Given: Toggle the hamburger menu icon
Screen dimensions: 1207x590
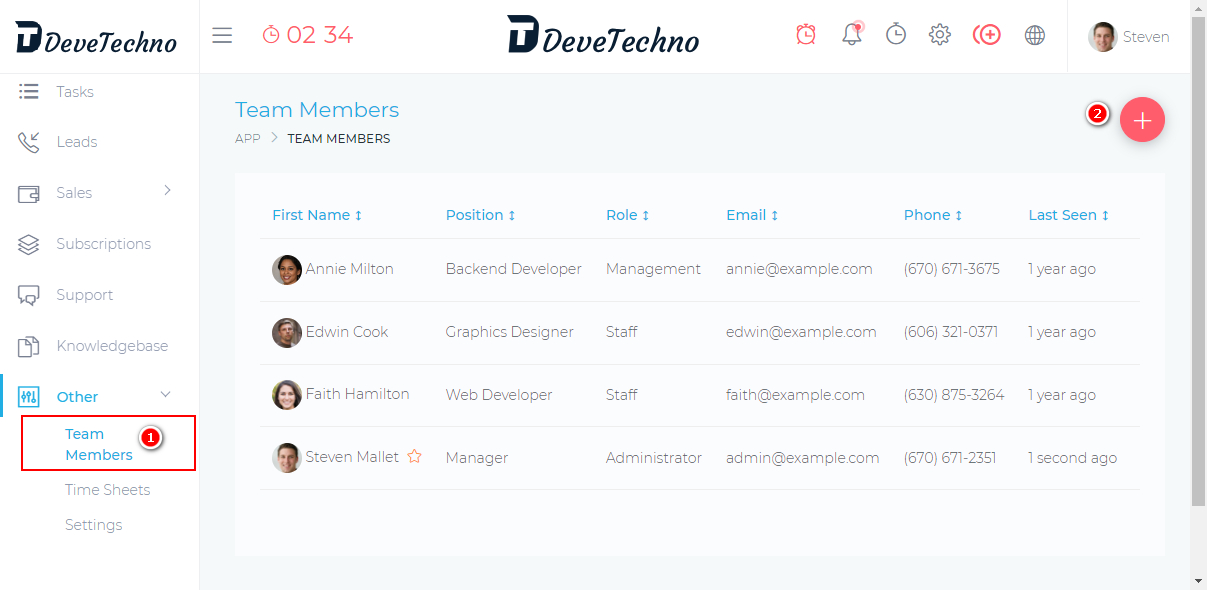Looking at the screenshot, I should tap(222, 36).
